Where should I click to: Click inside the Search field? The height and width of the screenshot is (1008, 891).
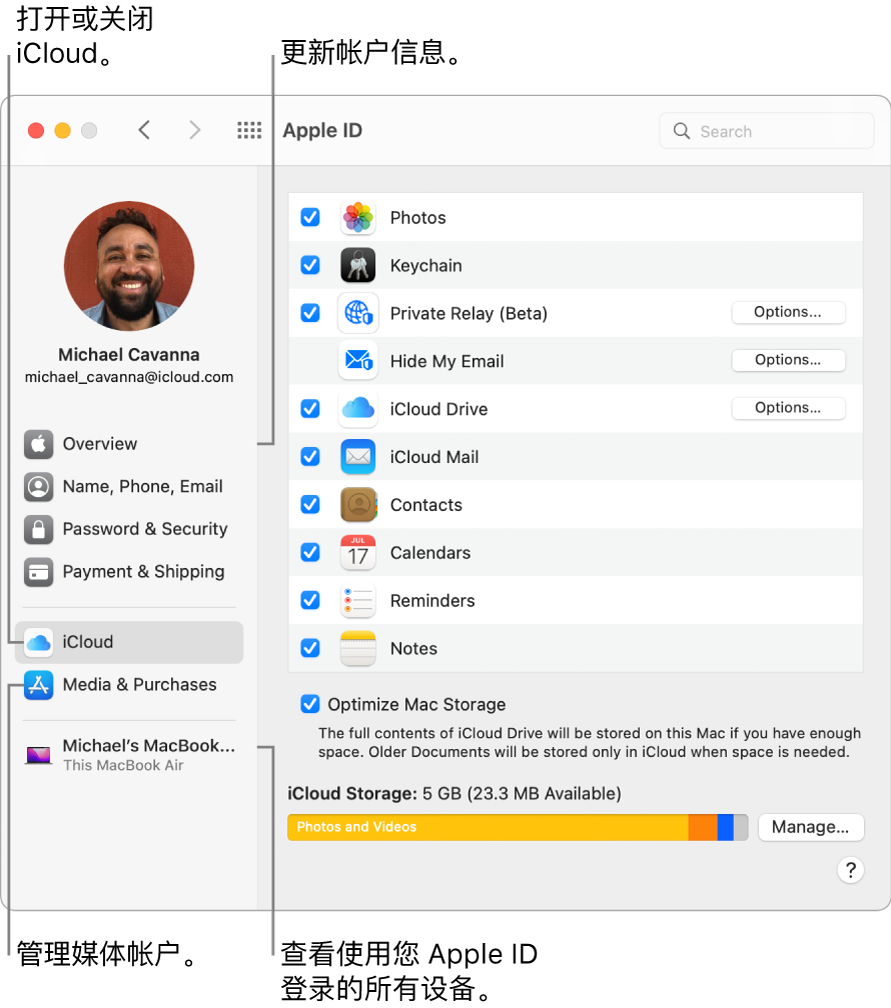[x=766, y=130]
